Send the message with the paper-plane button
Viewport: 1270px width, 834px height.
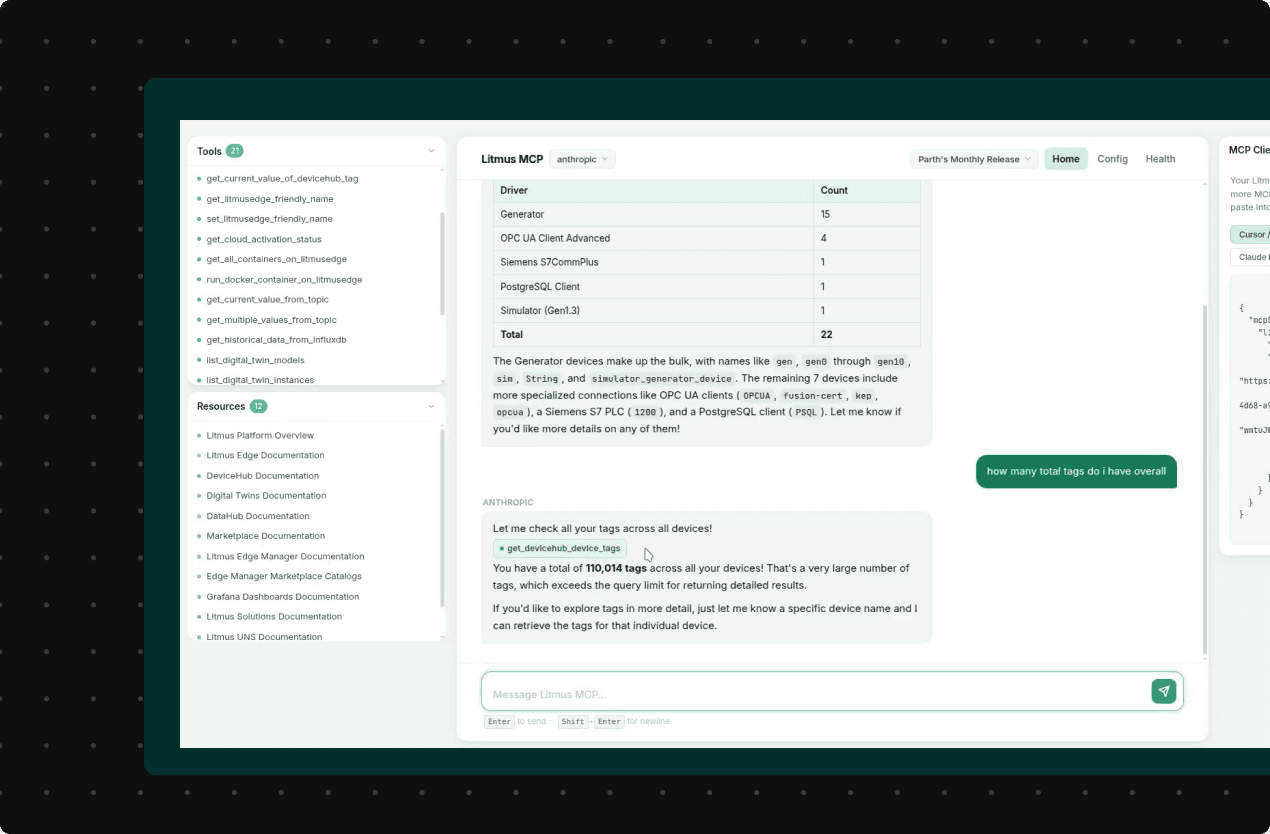click(1163, 691)
